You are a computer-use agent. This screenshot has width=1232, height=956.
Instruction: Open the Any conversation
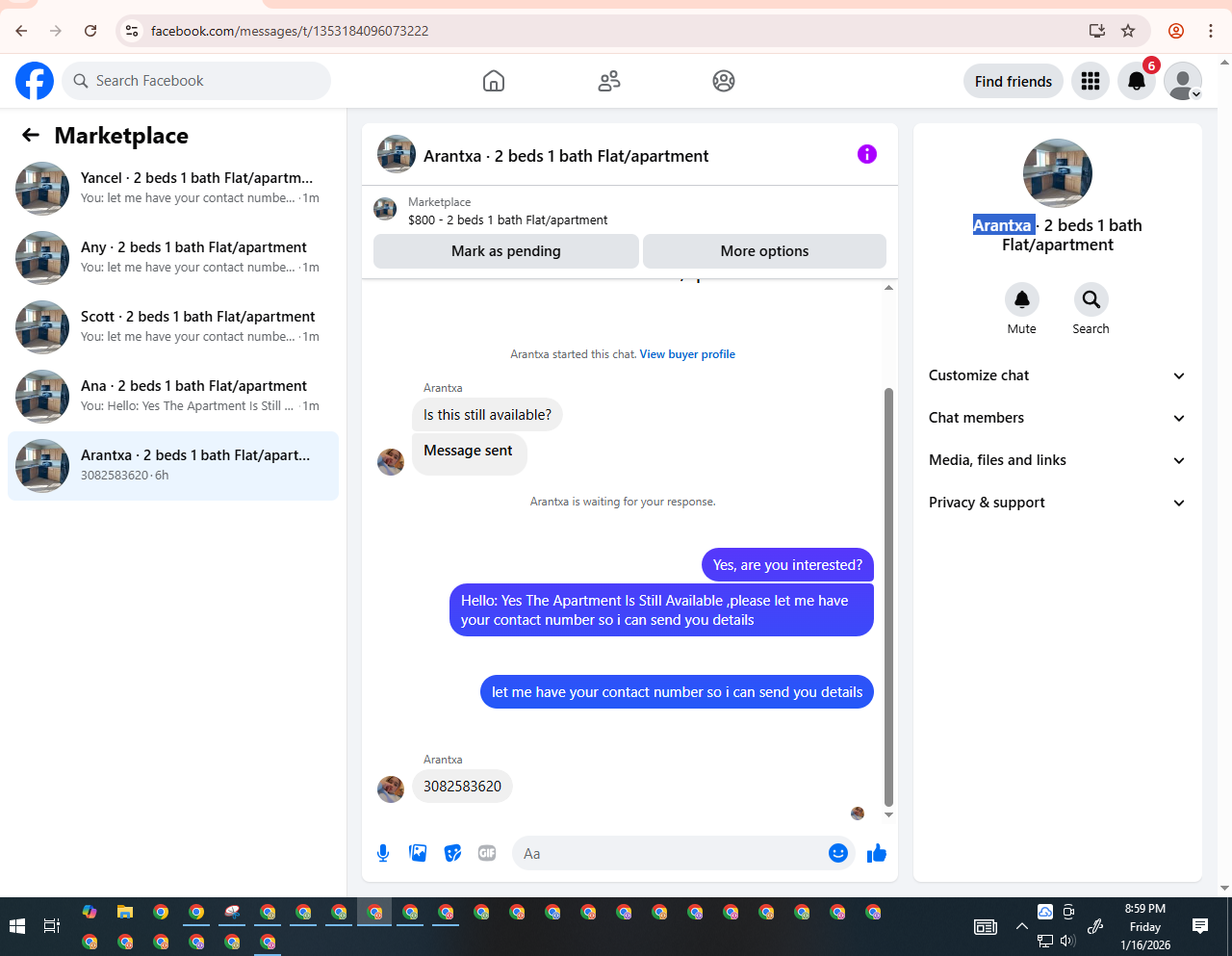pos(173,258)
